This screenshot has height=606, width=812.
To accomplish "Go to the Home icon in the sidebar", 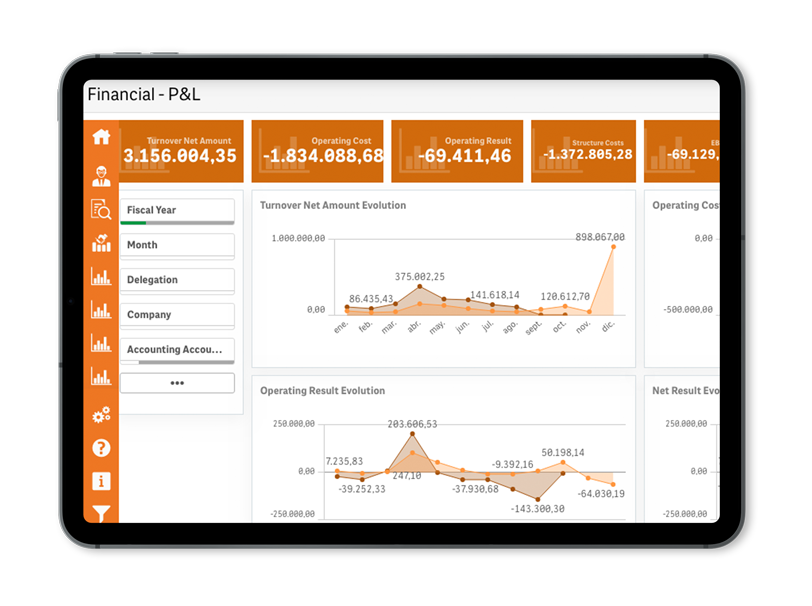I will (x=101, y=137).
